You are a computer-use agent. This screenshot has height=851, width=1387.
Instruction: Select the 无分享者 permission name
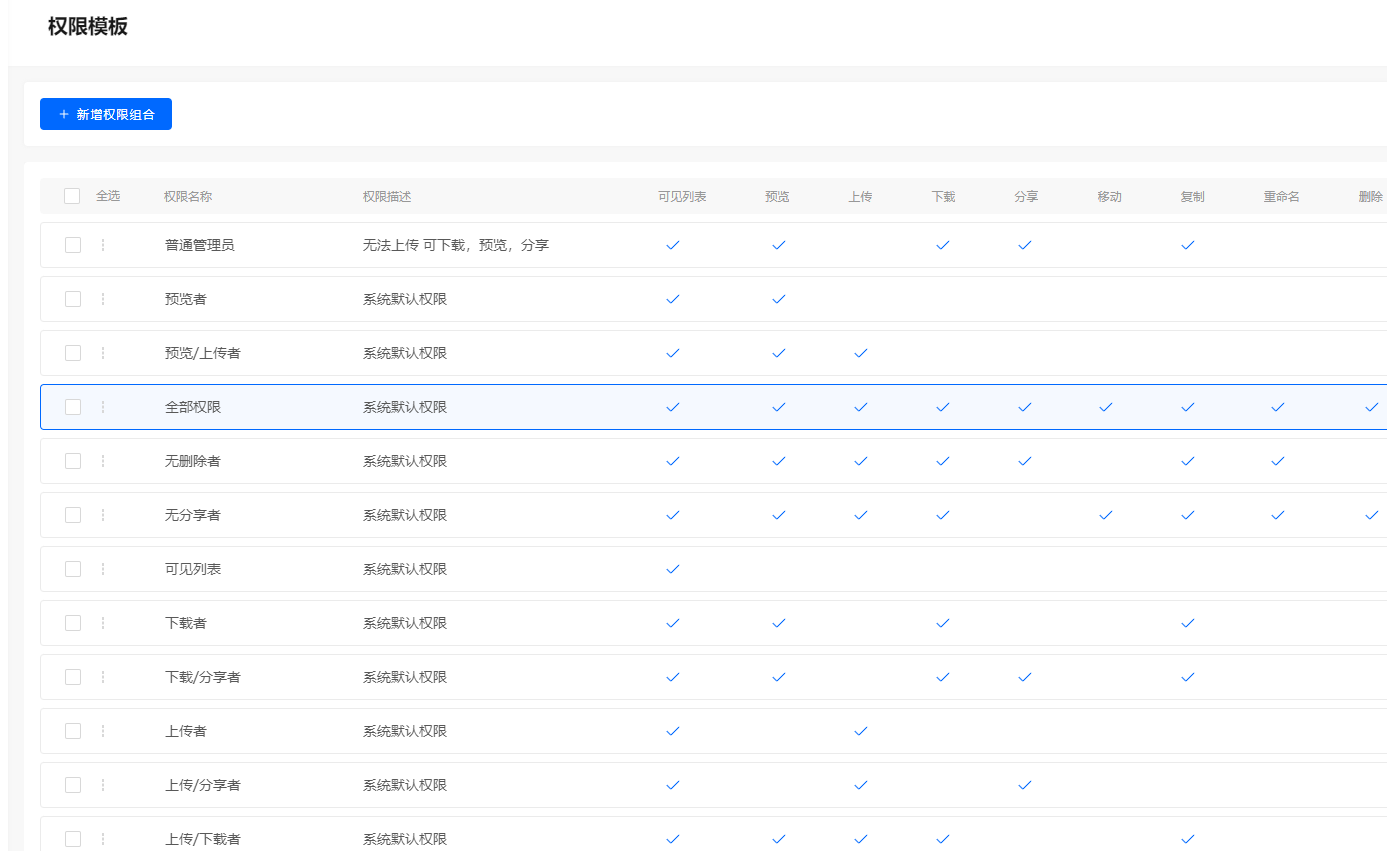pyautogui.click(x=193, y=515)
